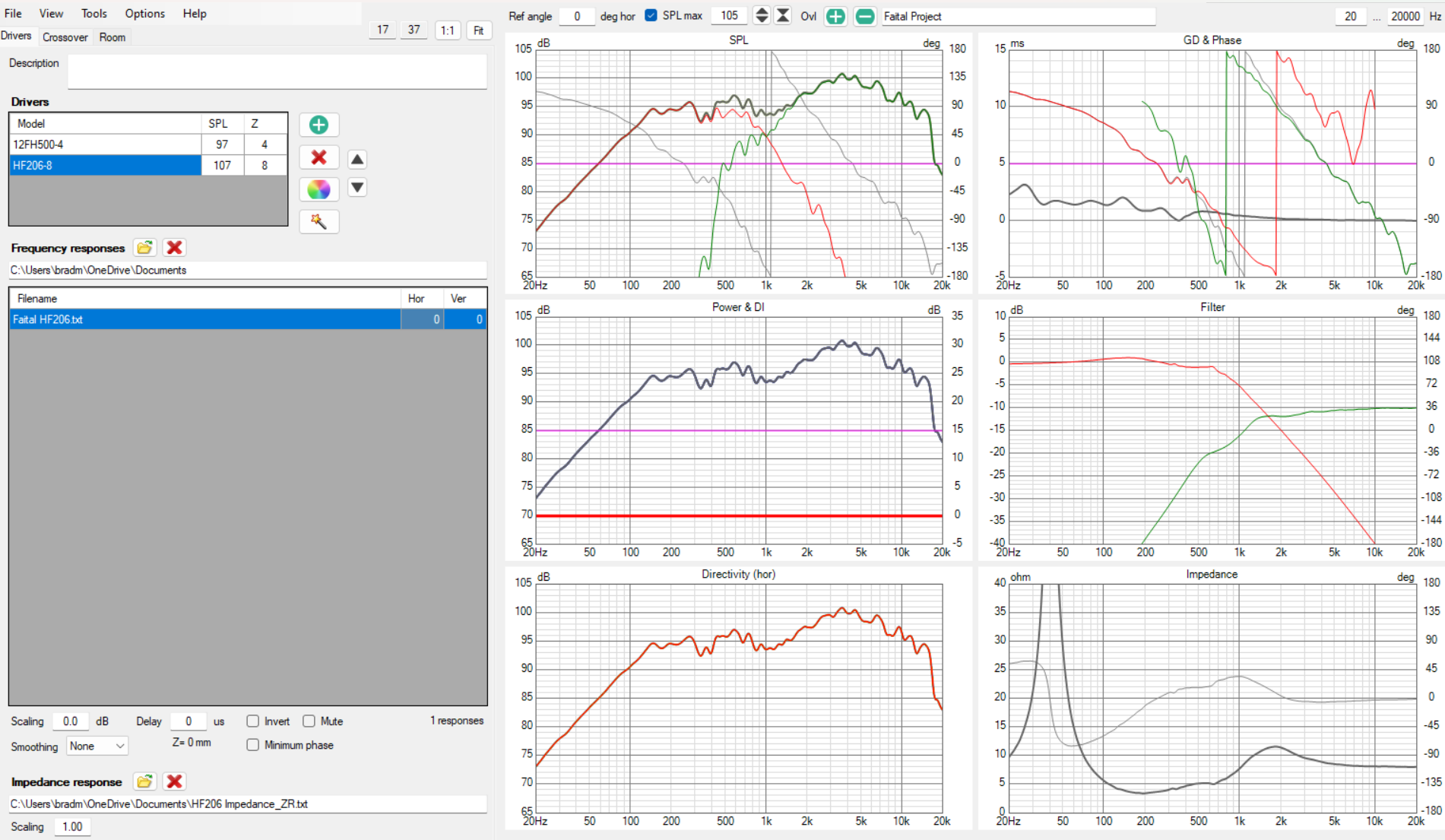This screenshot has height=840, width=1445.
Task: Click the magic wand tool icon
Action: click(x=318, y=221)
